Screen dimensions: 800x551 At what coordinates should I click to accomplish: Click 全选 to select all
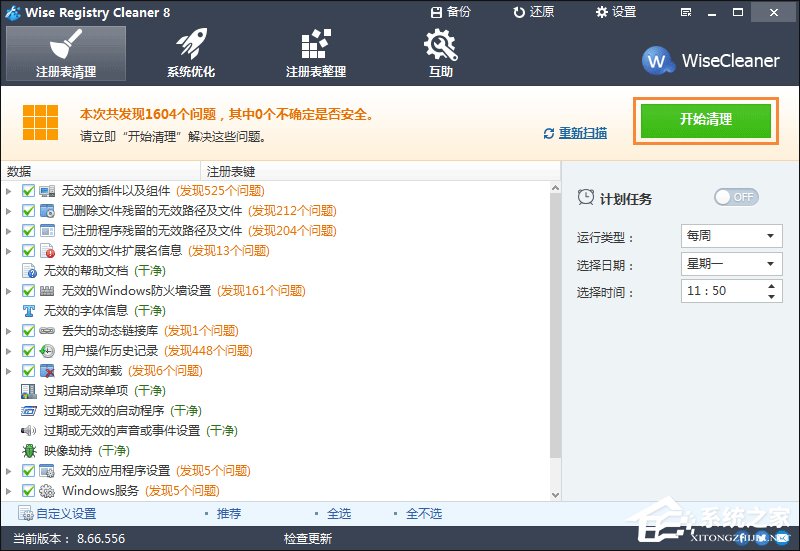click(339, 513)
